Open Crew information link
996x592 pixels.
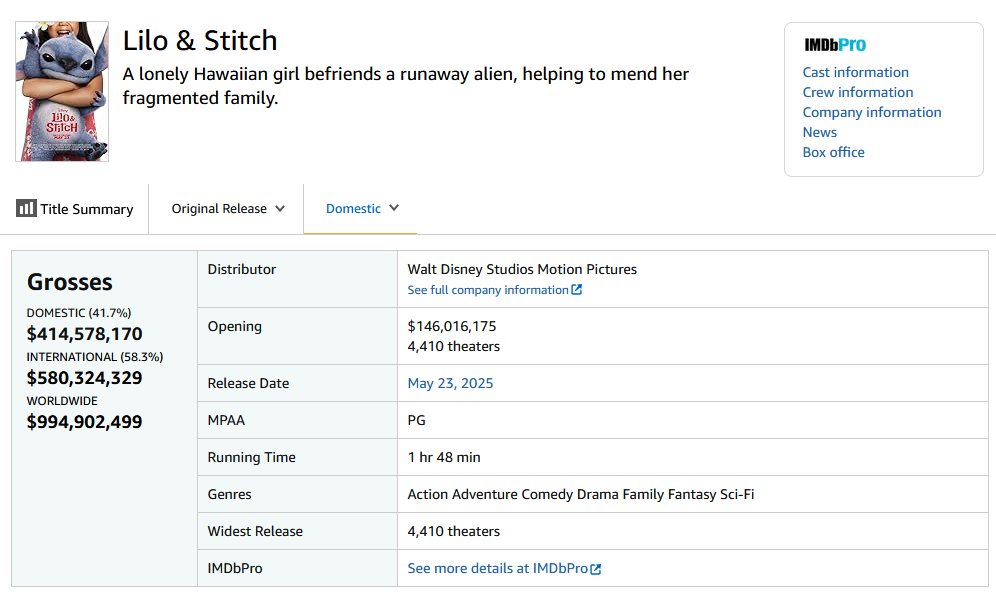click(x=858, y=92)
